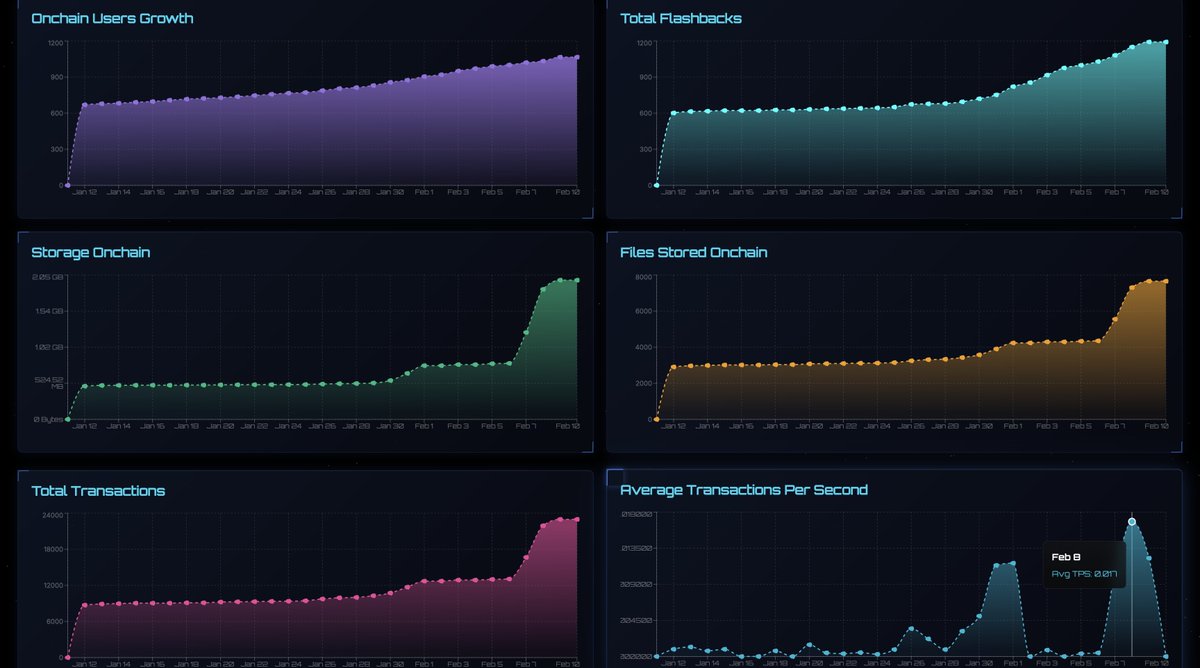Click the 1.02 GB axis label in Storage Onchain

(49, 348)
